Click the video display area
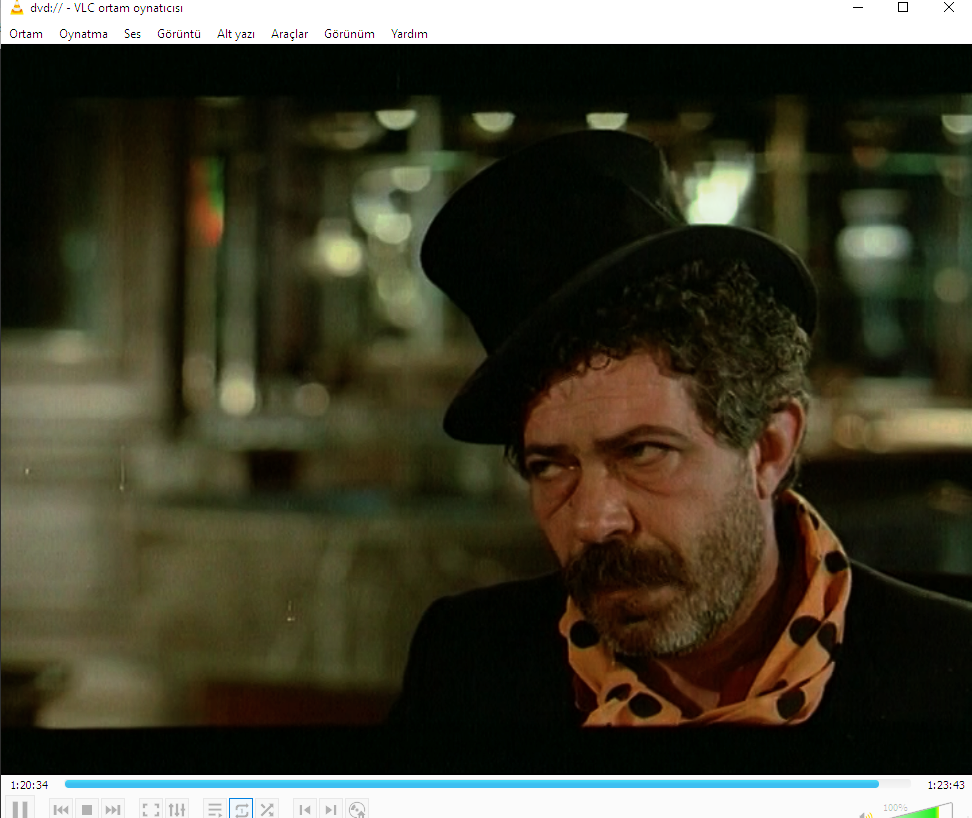Screen dimensions: 972x818 click(x=486, y=409)
